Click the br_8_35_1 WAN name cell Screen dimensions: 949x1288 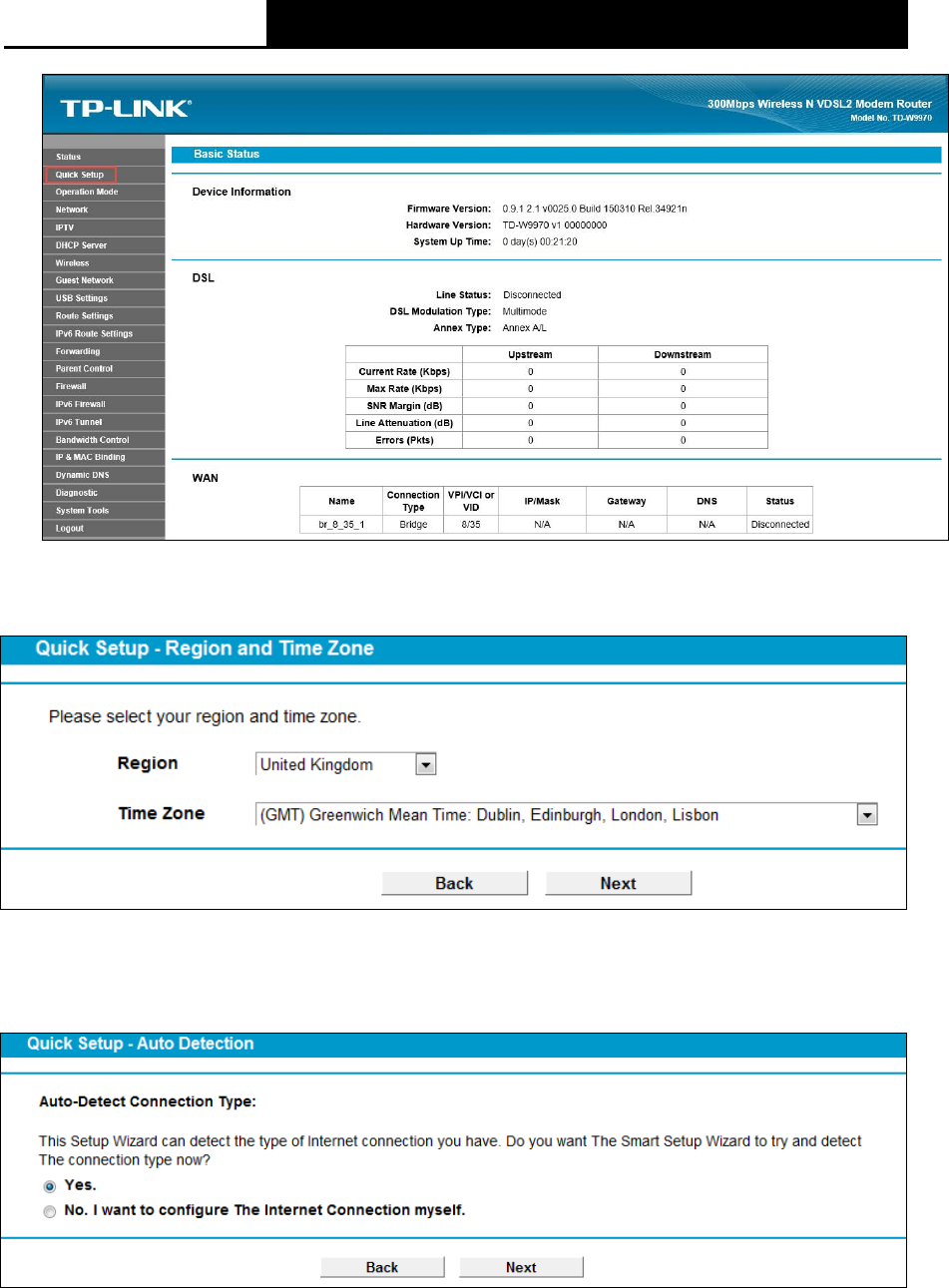[x=342, y=525]
